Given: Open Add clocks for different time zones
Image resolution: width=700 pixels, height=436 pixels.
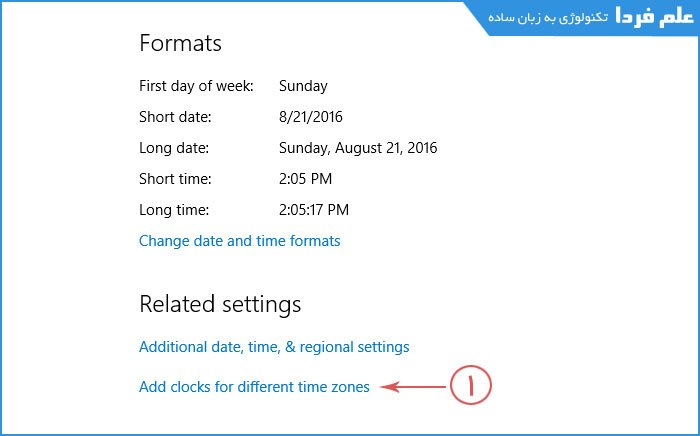Looking at the screenshot, I should [254, 387].
